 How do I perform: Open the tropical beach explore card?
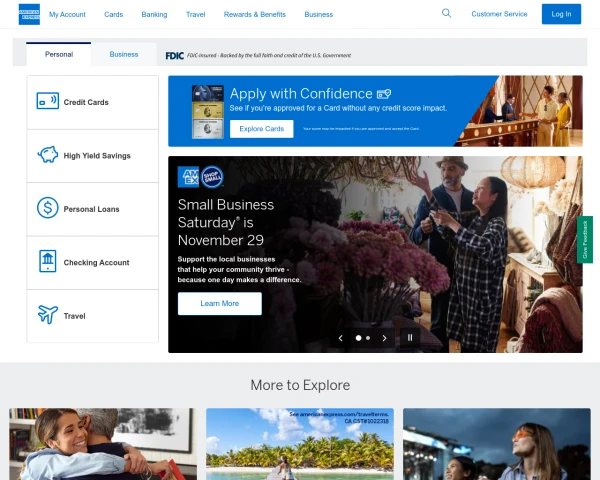[300, 444]
